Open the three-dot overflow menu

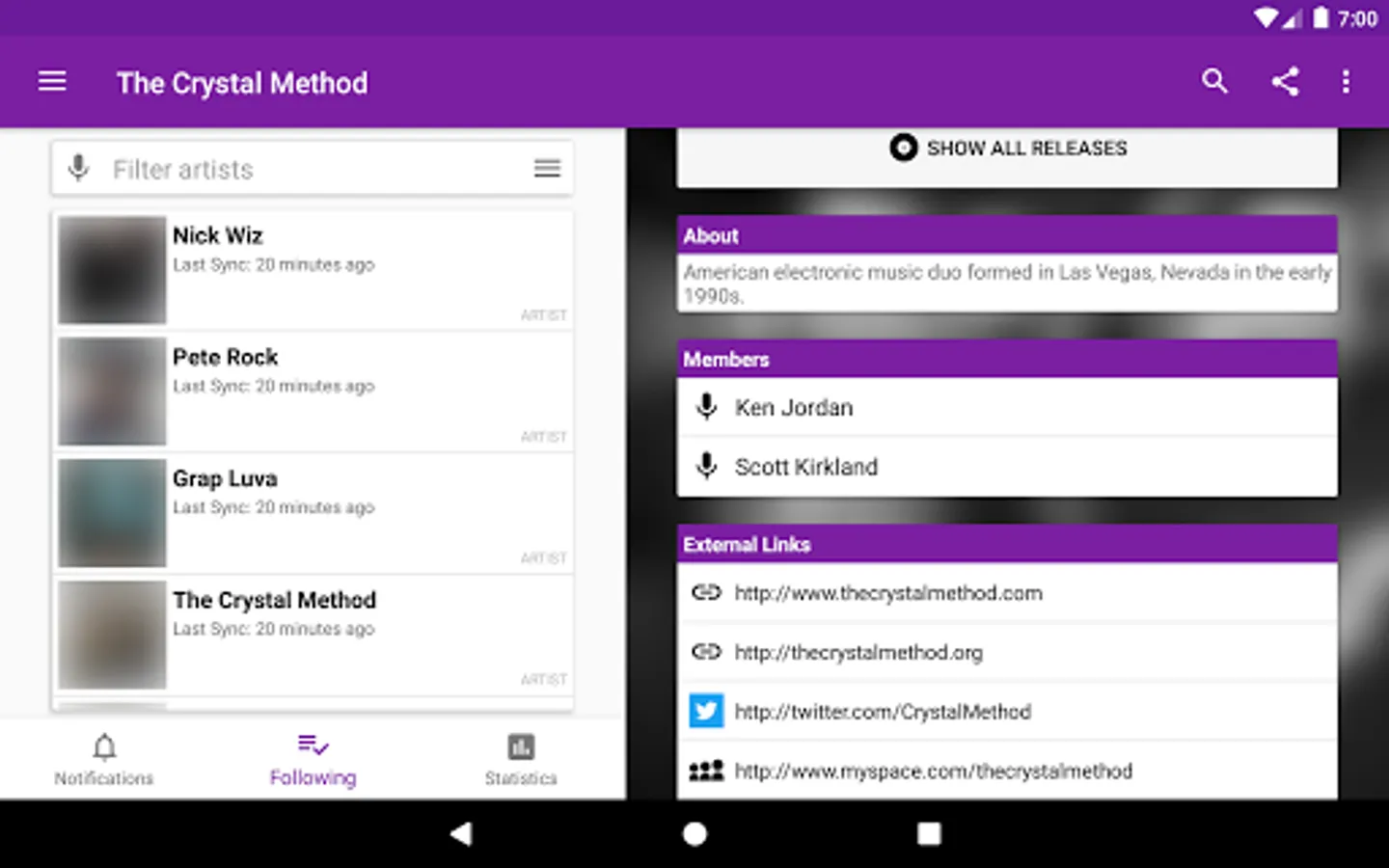click(1346, 81)
